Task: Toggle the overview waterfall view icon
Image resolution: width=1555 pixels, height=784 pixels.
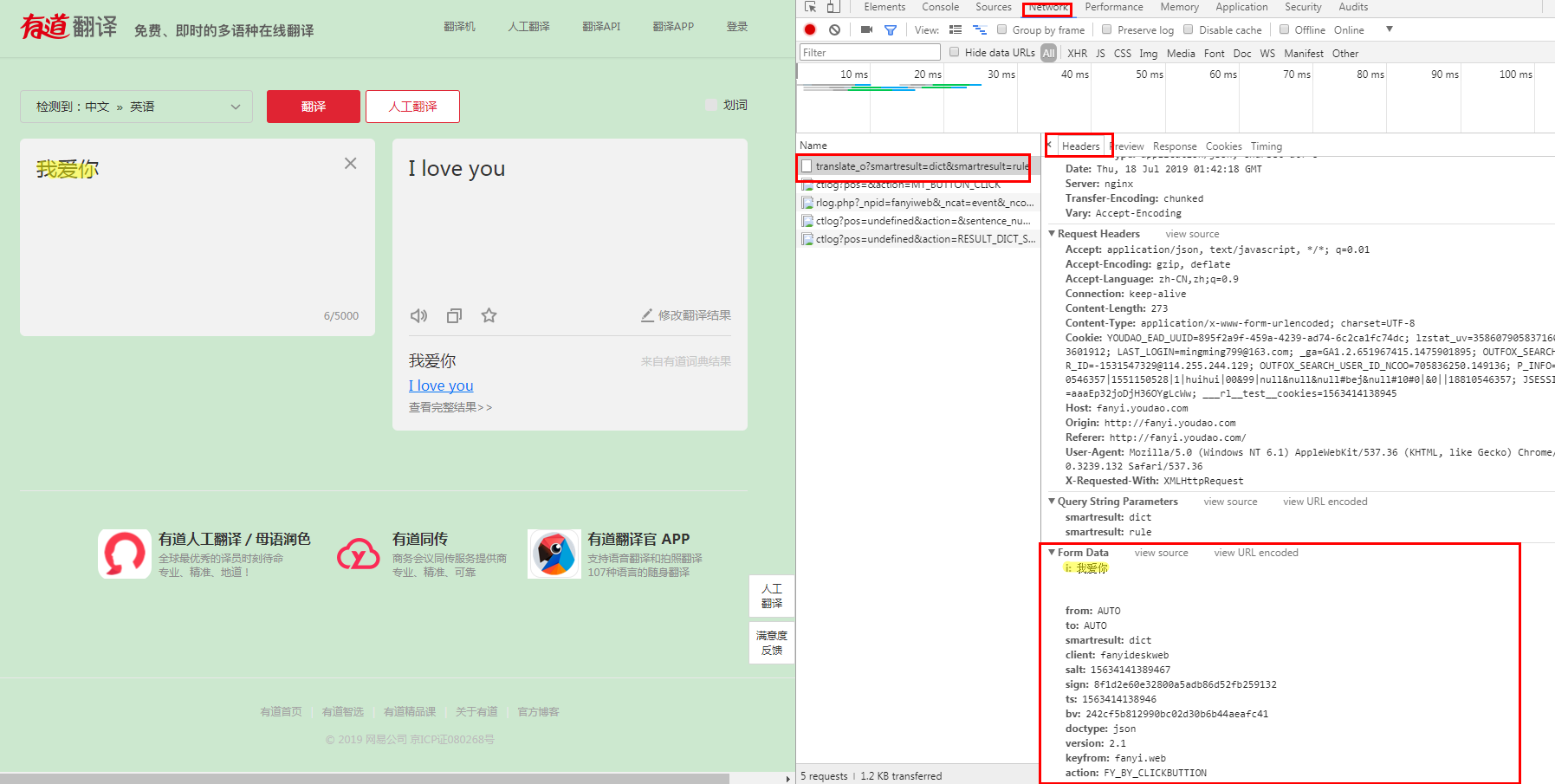Action: [980, 29]
